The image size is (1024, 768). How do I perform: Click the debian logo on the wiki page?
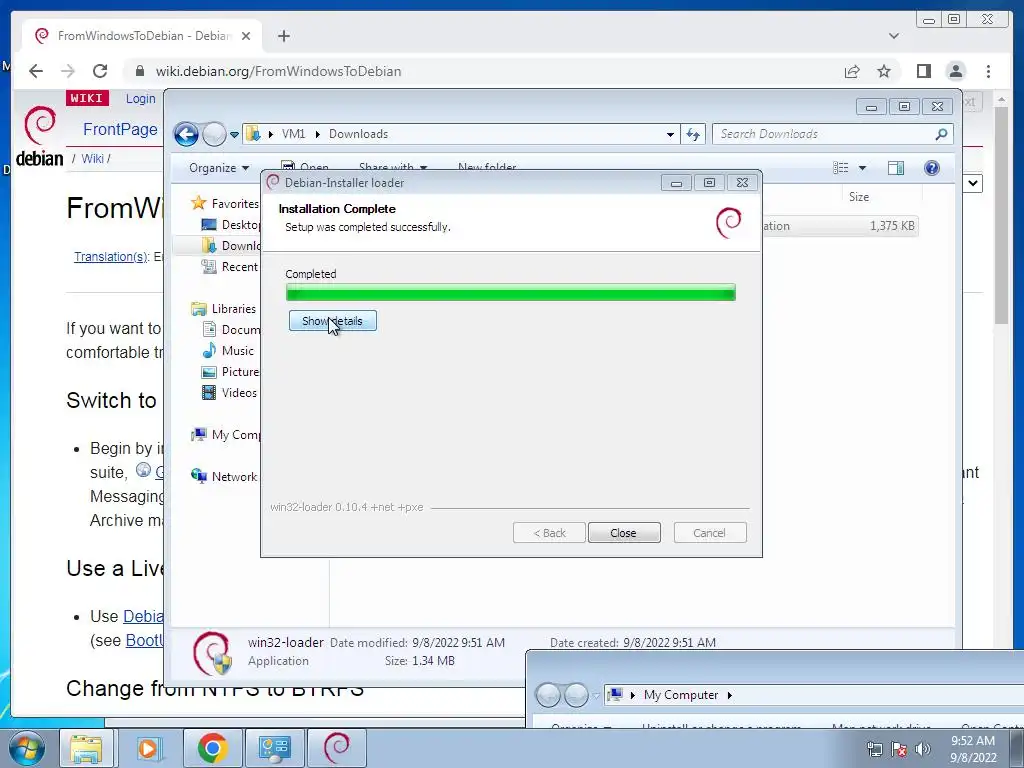39,136
